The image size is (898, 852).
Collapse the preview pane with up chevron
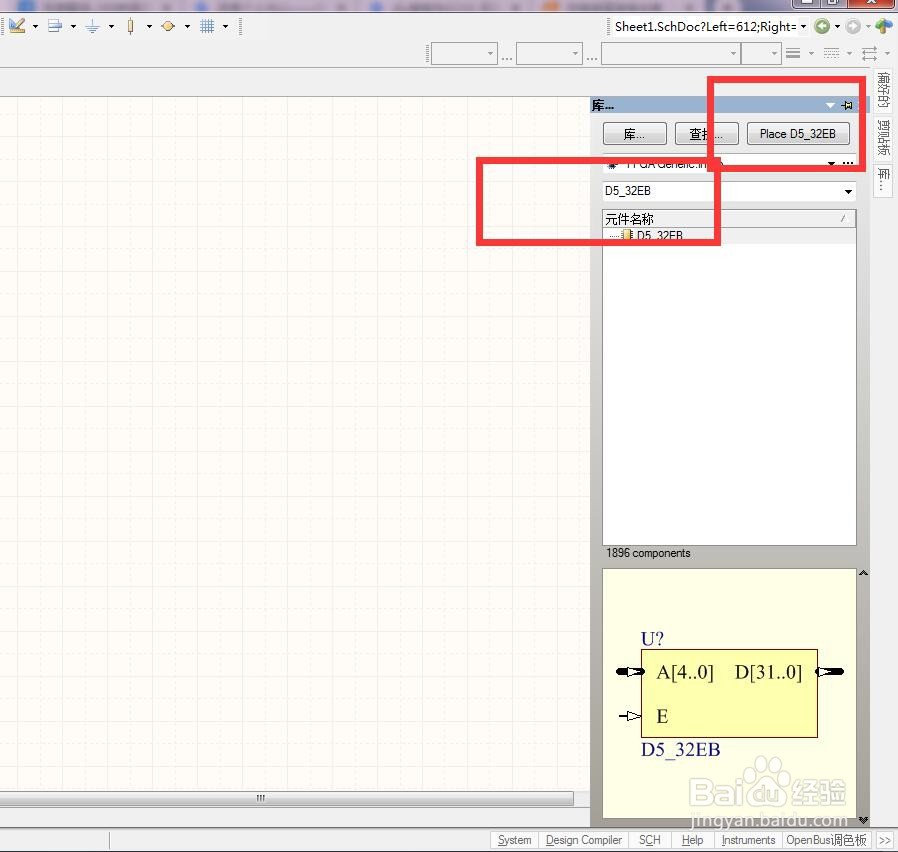pyautogui.click(x=864, y=573)
